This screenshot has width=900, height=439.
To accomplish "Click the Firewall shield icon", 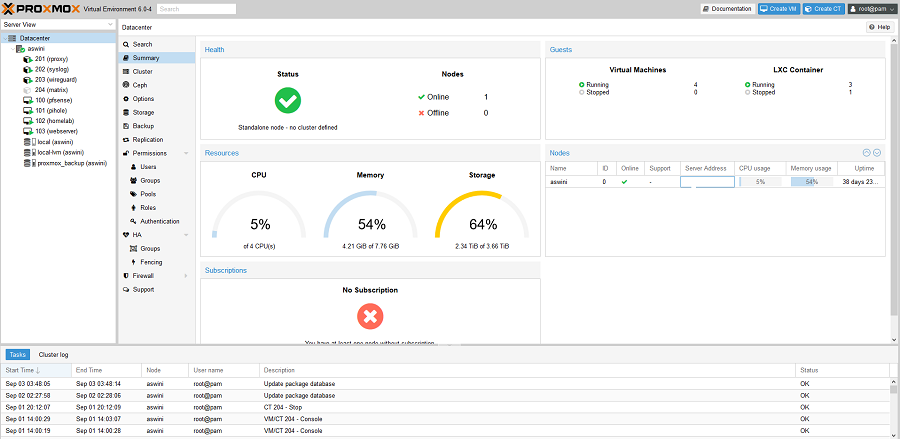I will click(x=126, y=276).
